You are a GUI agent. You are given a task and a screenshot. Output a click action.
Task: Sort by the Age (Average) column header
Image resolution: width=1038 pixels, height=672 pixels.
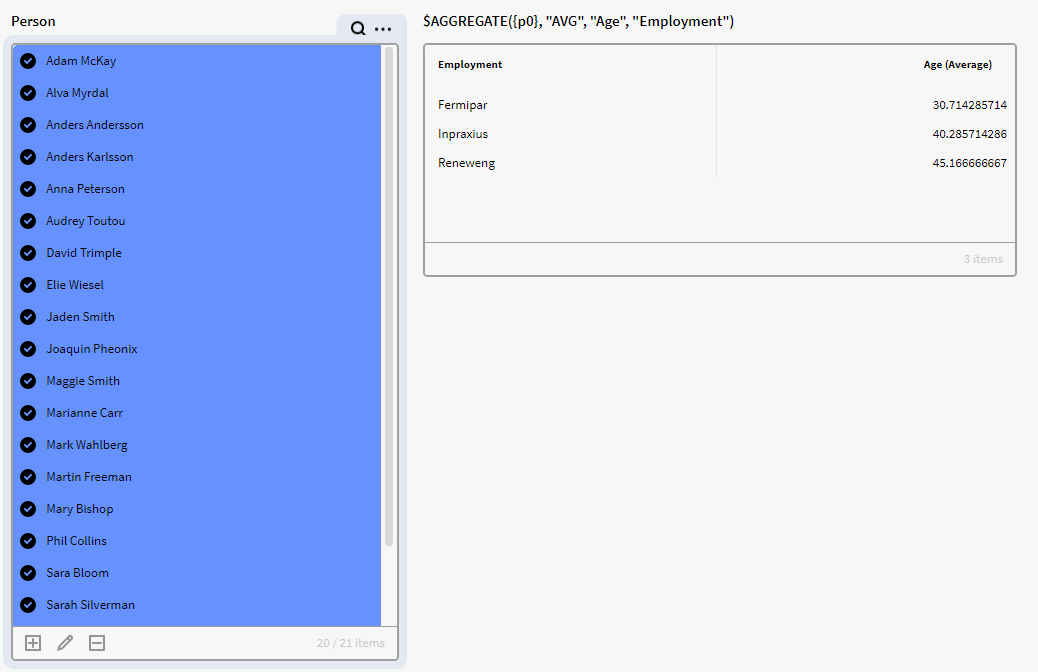957,65
